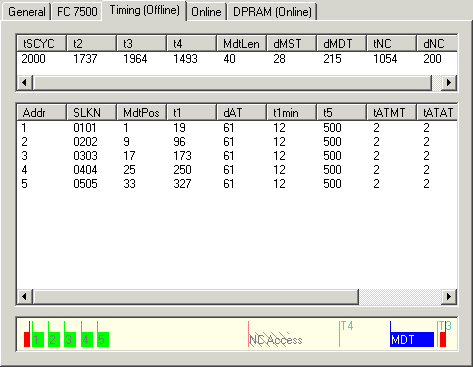Click the t2 column header

[x=92, y=44]
